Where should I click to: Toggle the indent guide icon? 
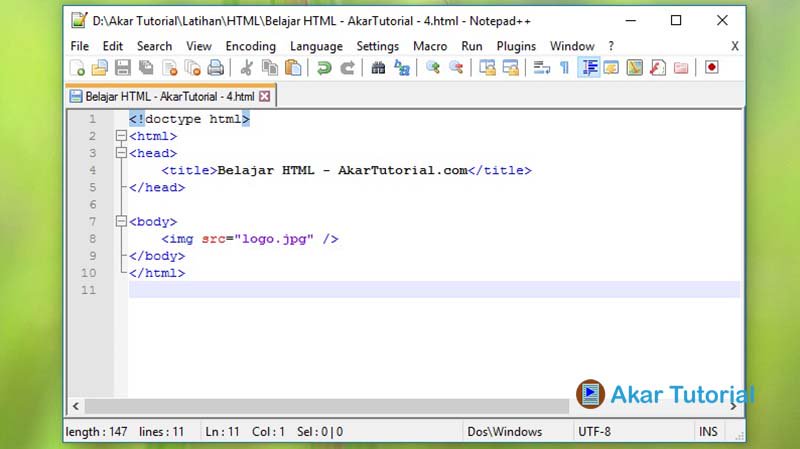589,68
